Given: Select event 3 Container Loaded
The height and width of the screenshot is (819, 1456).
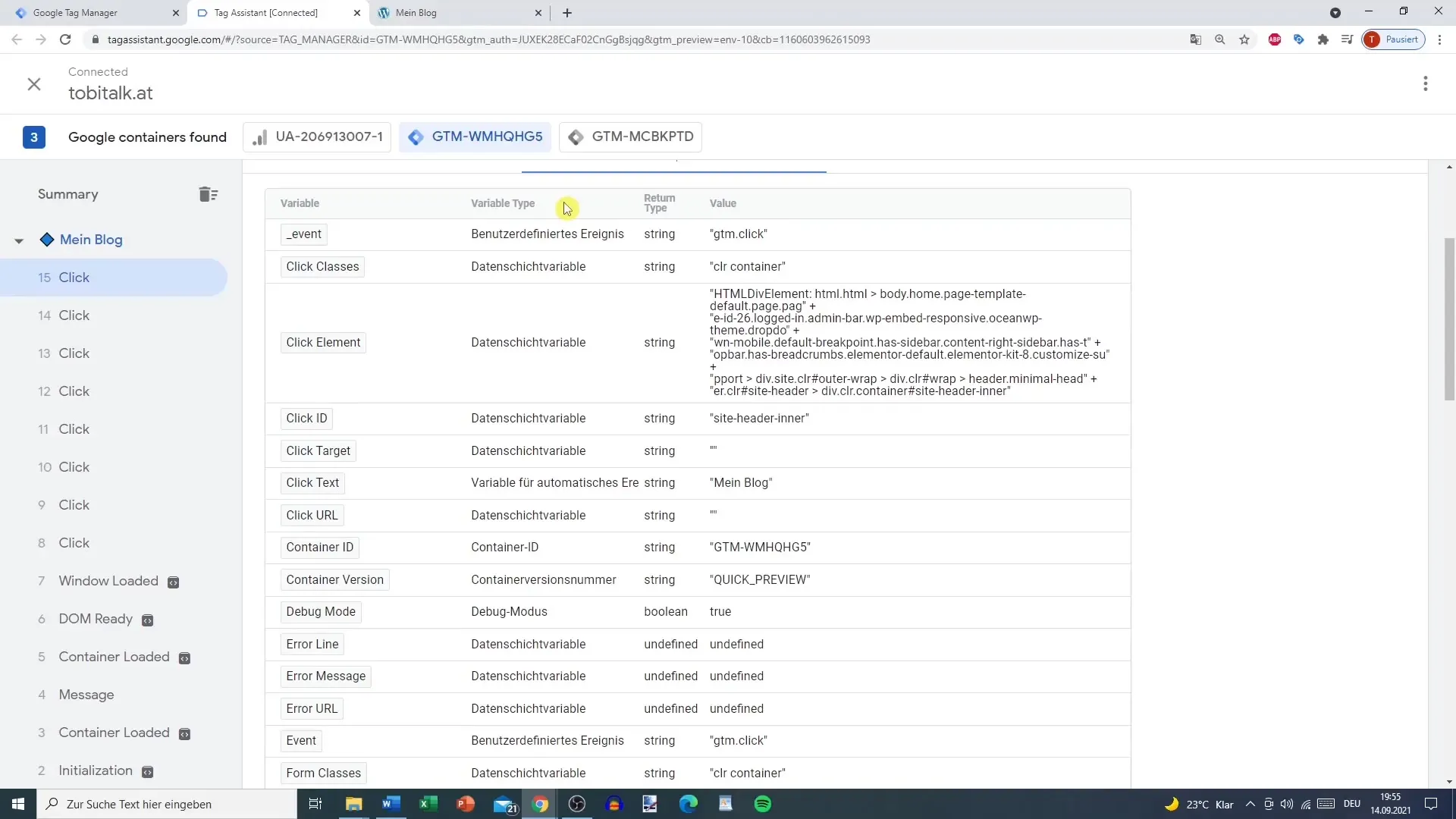Looking at the screenshot, I should 114,733.
